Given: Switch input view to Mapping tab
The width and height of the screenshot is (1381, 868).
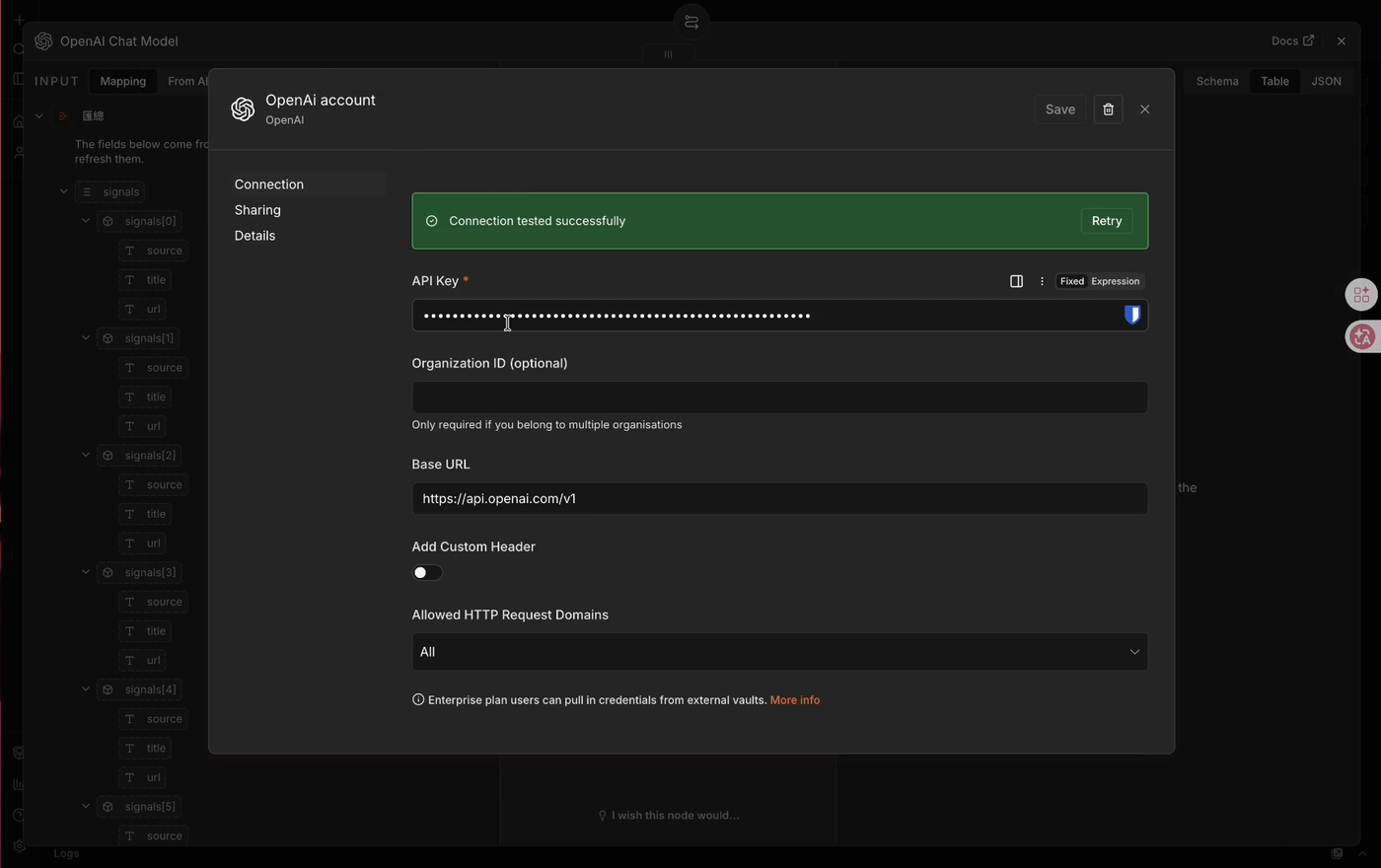Looking at the screenshot, I should [x=122, y=81].
